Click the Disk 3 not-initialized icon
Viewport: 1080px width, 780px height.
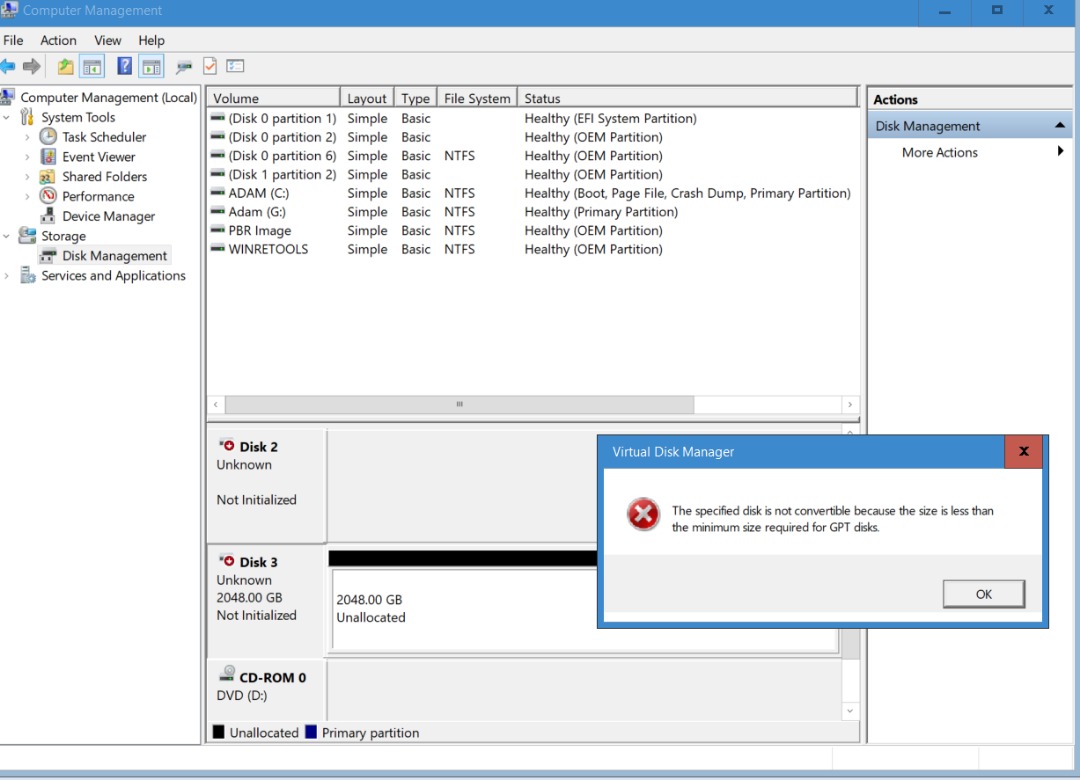pyautogui.click(x=227, y=561)
